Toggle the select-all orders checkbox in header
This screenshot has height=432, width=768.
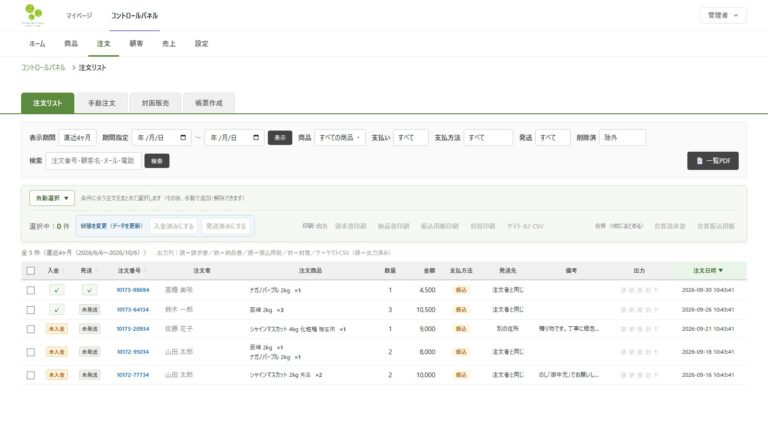pyautogui.click(x=31, y=270)
